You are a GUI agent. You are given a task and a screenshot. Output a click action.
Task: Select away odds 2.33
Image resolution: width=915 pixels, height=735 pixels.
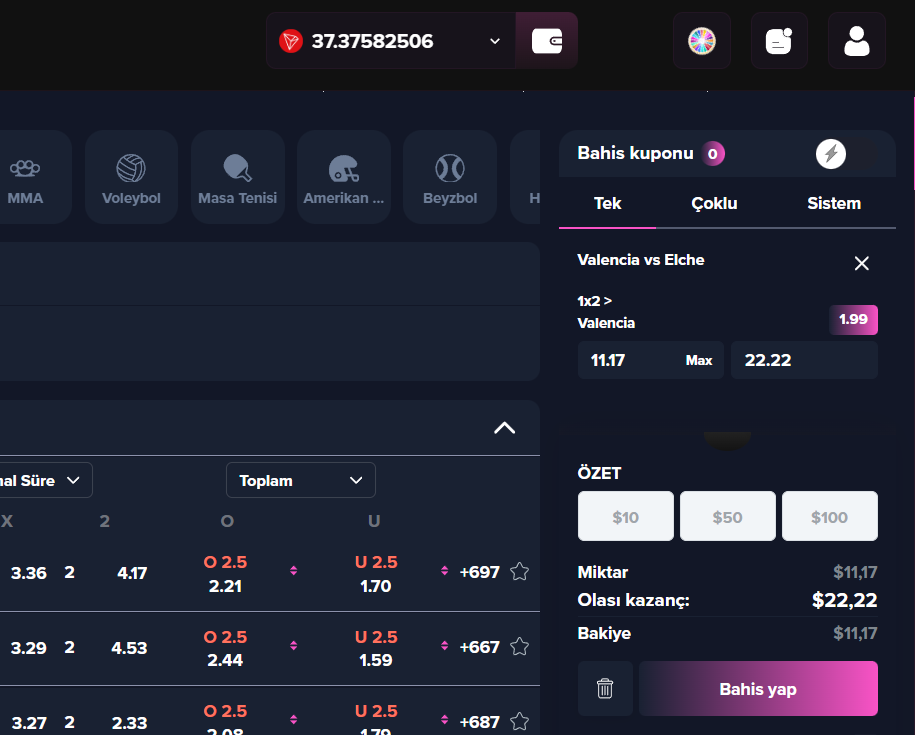coord(130,722)
